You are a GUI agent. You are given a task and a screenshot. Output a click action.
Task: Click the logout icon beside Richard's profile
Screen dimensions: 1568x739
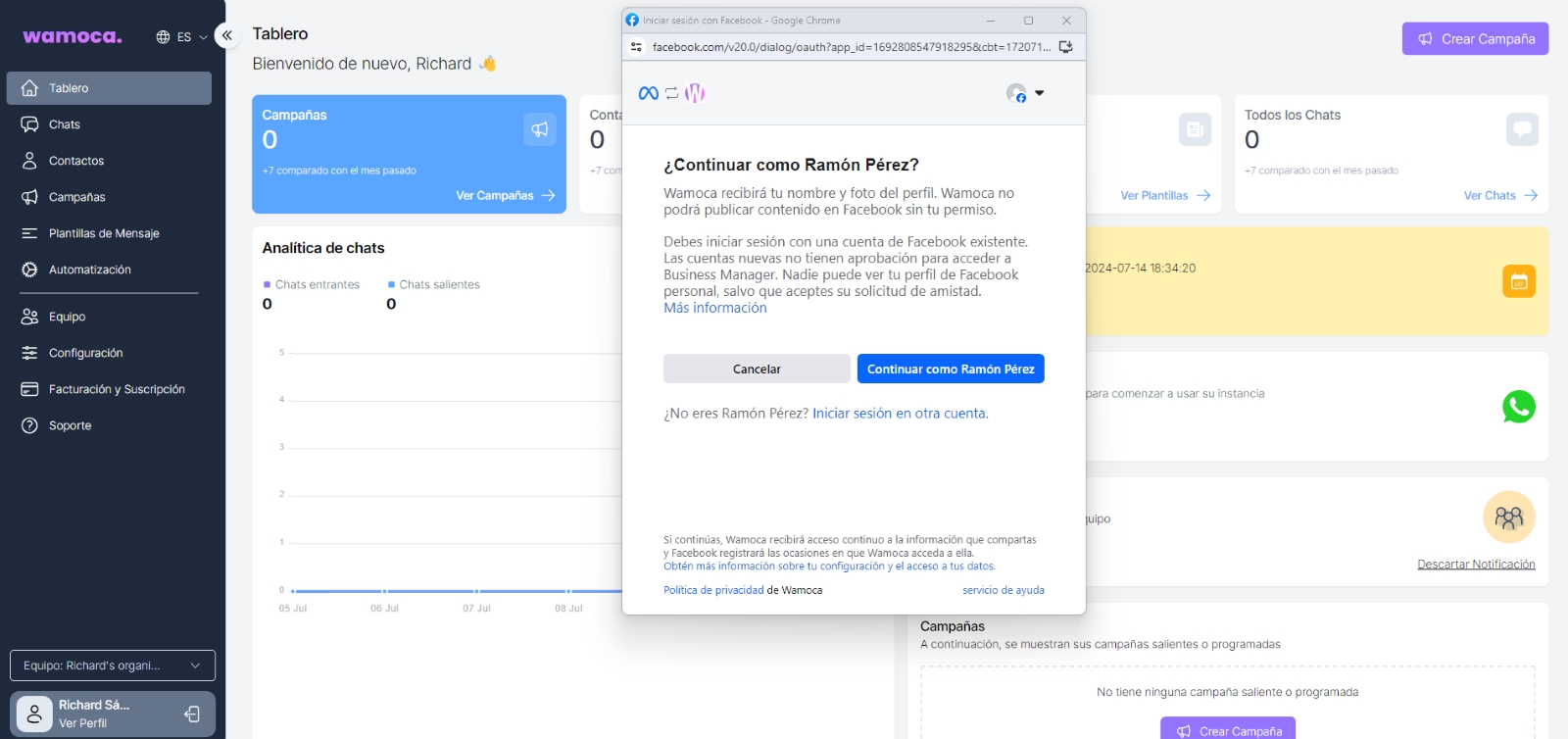tap(192, 714)
